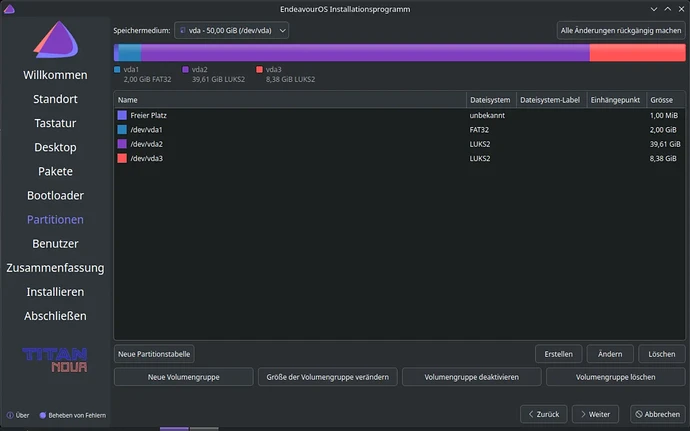Click Alle Änderungen rückgängig machen button

coord(621,30)
